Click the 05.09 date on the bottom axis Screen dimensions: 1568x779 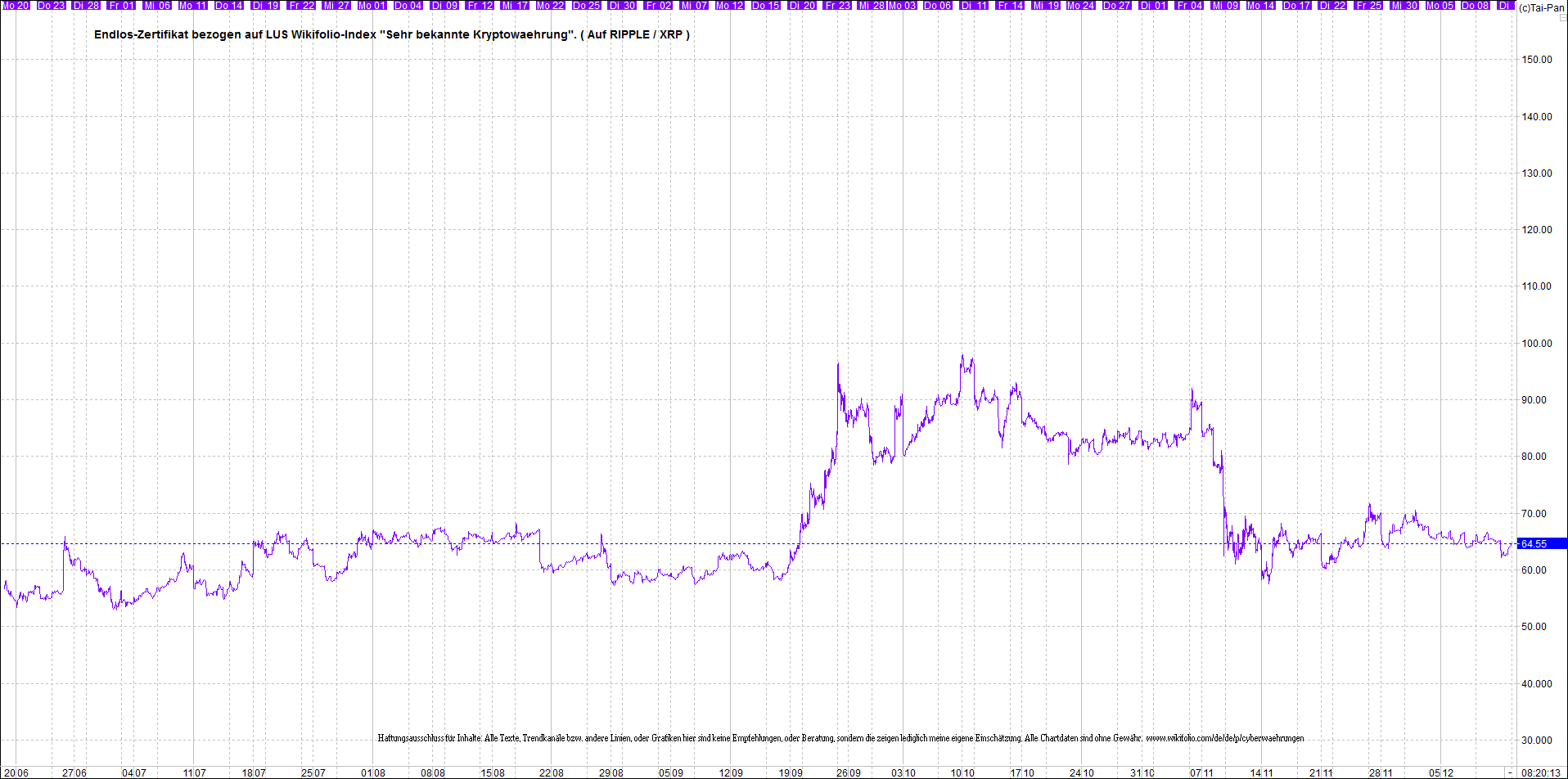click(670, 772)
